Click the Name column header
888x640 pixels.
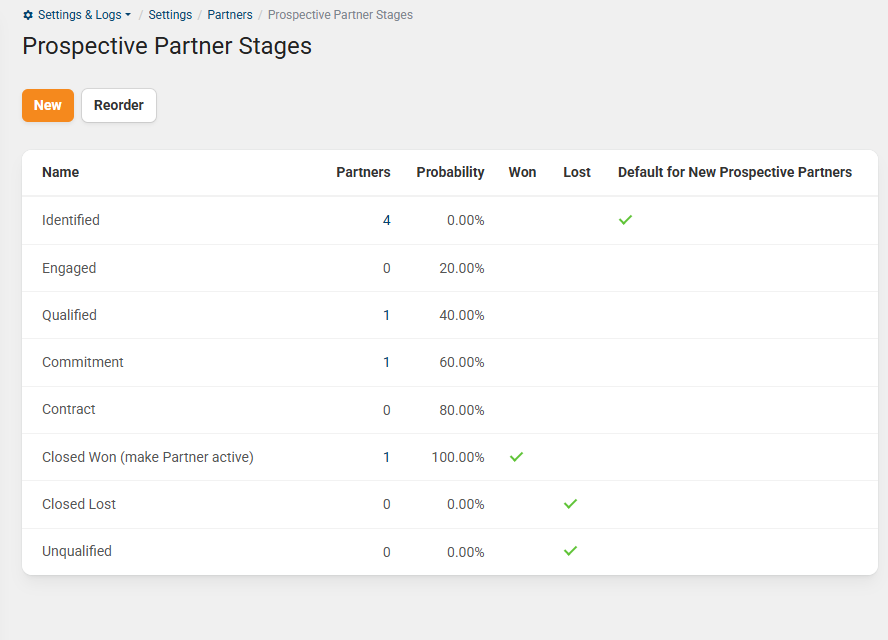(60, 172)
